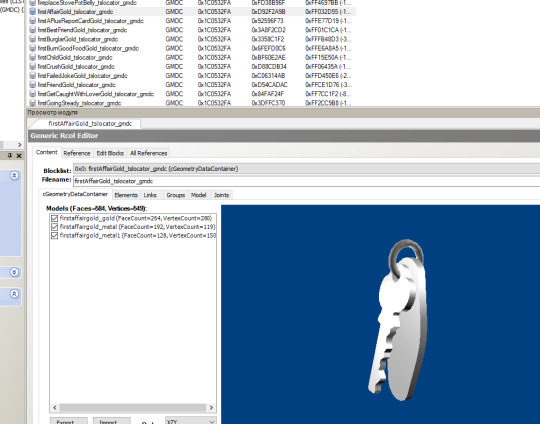This screenshot has width=540, height=424.
Task: Select the firstFailedJokeGold_tslocator_gmdc resource name
Action: [83, 76]
